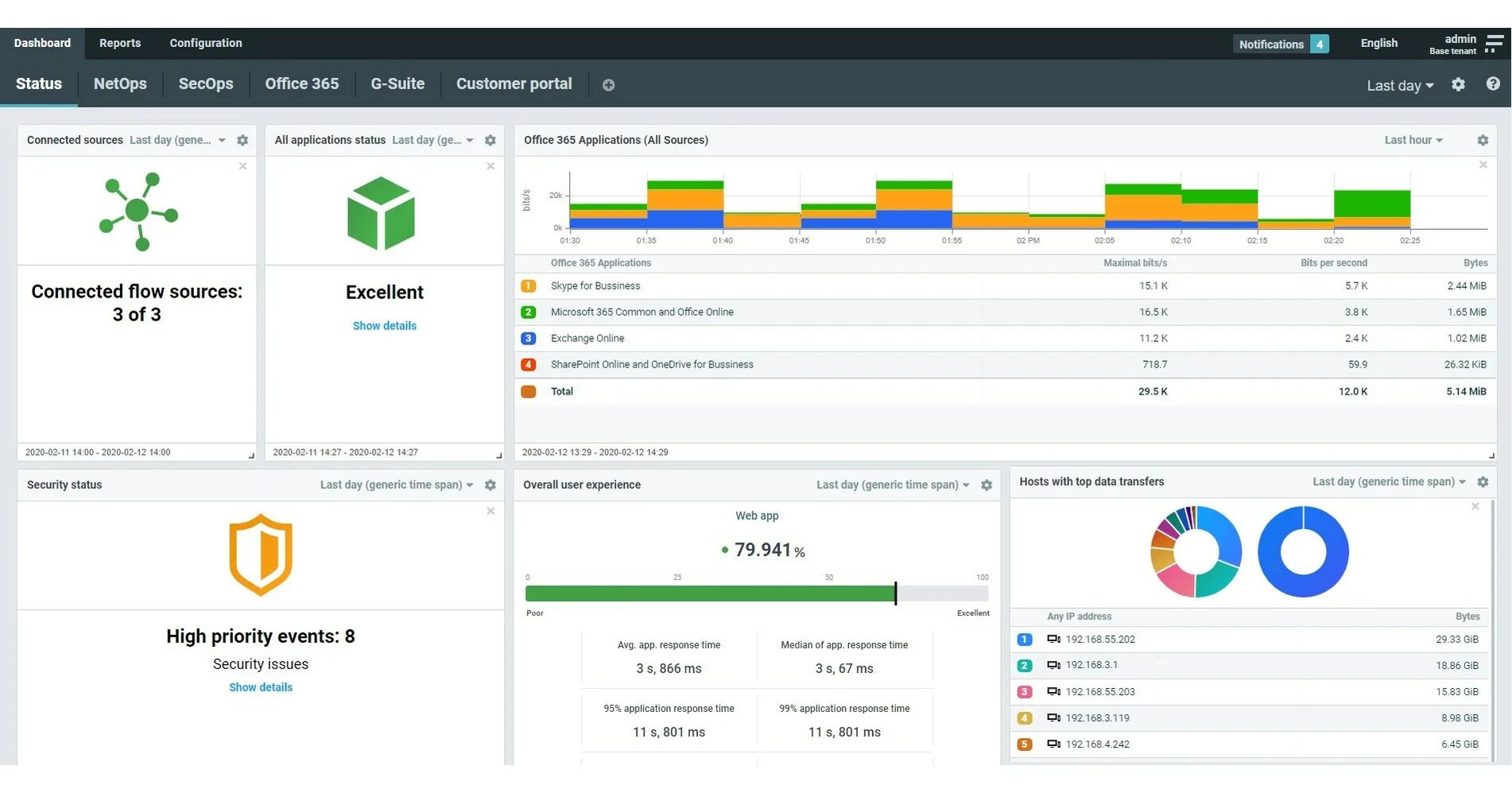Open All applications status widget settings gear
This screenshot has height=793, width=1512.
[490, 140]
